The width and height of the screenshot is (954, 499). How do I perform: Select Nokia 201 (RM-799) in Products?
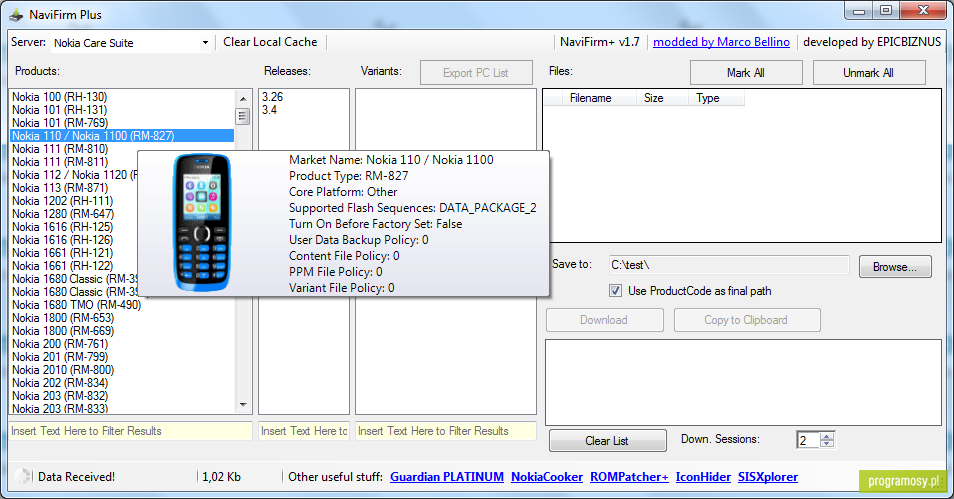click(x=60, y=357)
